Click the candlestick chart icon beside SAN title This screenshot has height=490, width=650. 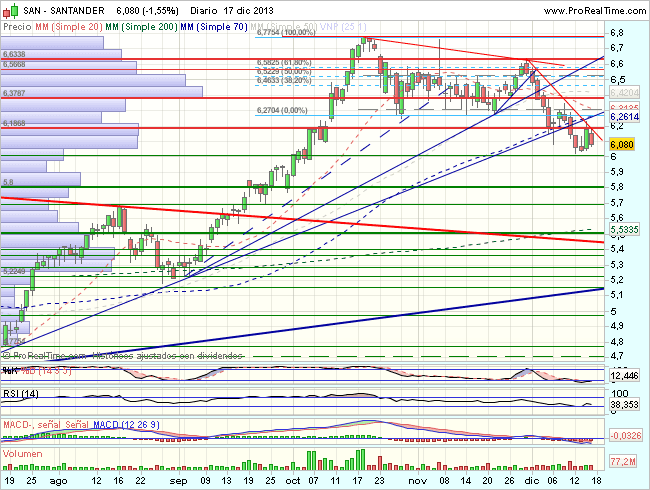tap(11, 11)
